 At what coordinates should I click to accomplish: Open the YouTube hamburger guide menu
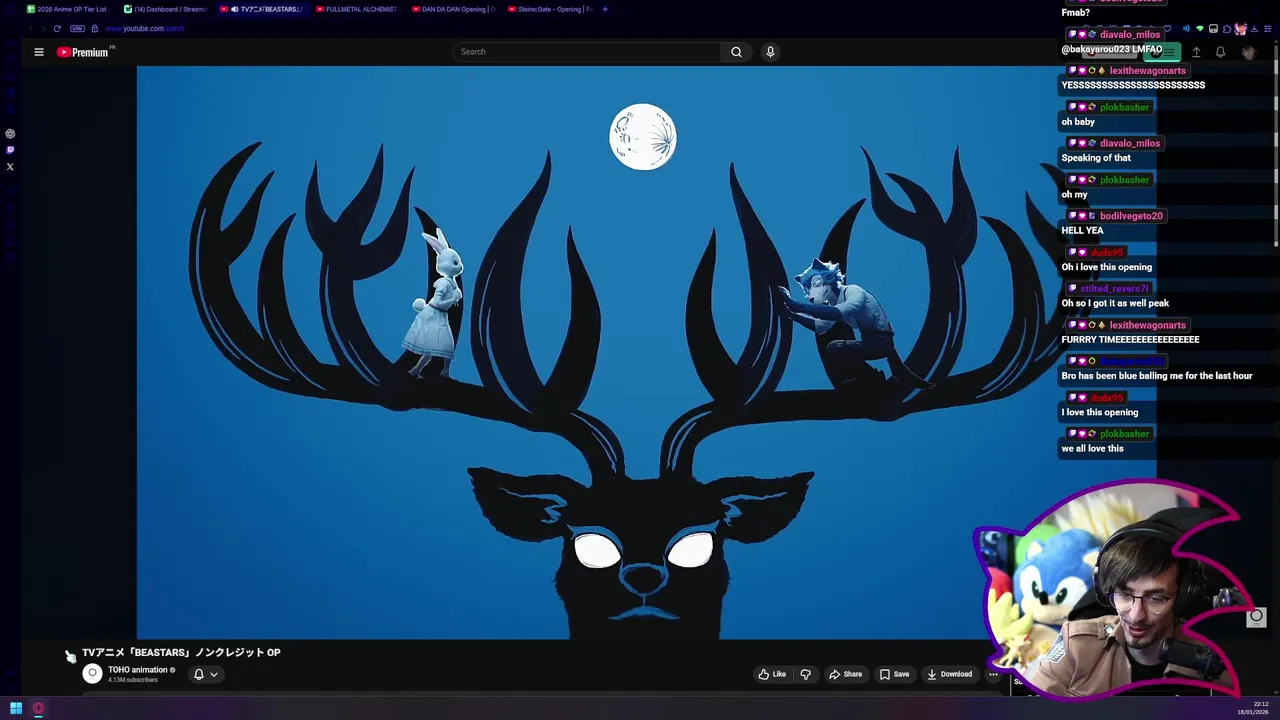click(39, 52)
